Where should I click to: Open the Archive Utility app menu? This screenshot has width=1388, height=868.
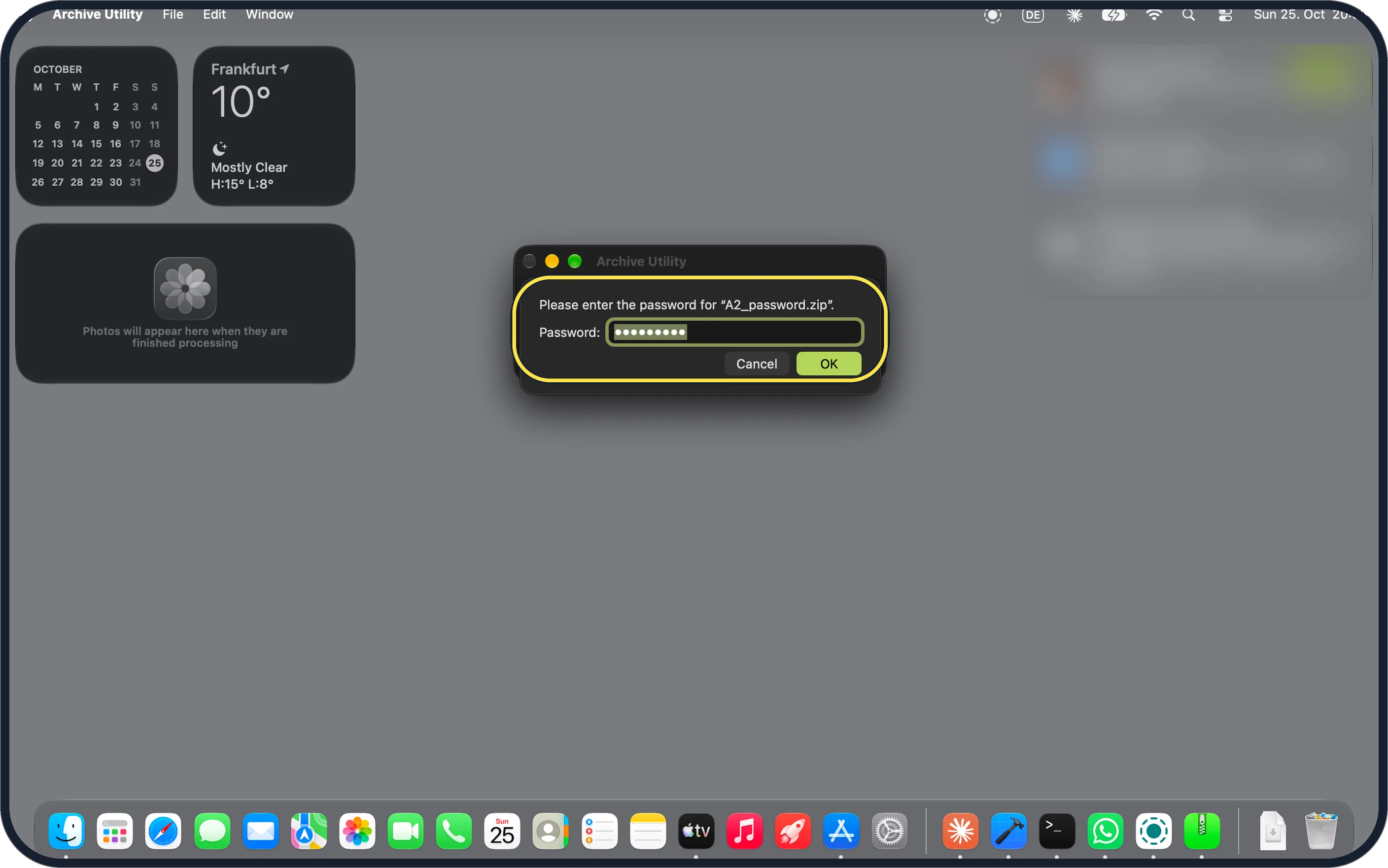(x=98, y=14)
